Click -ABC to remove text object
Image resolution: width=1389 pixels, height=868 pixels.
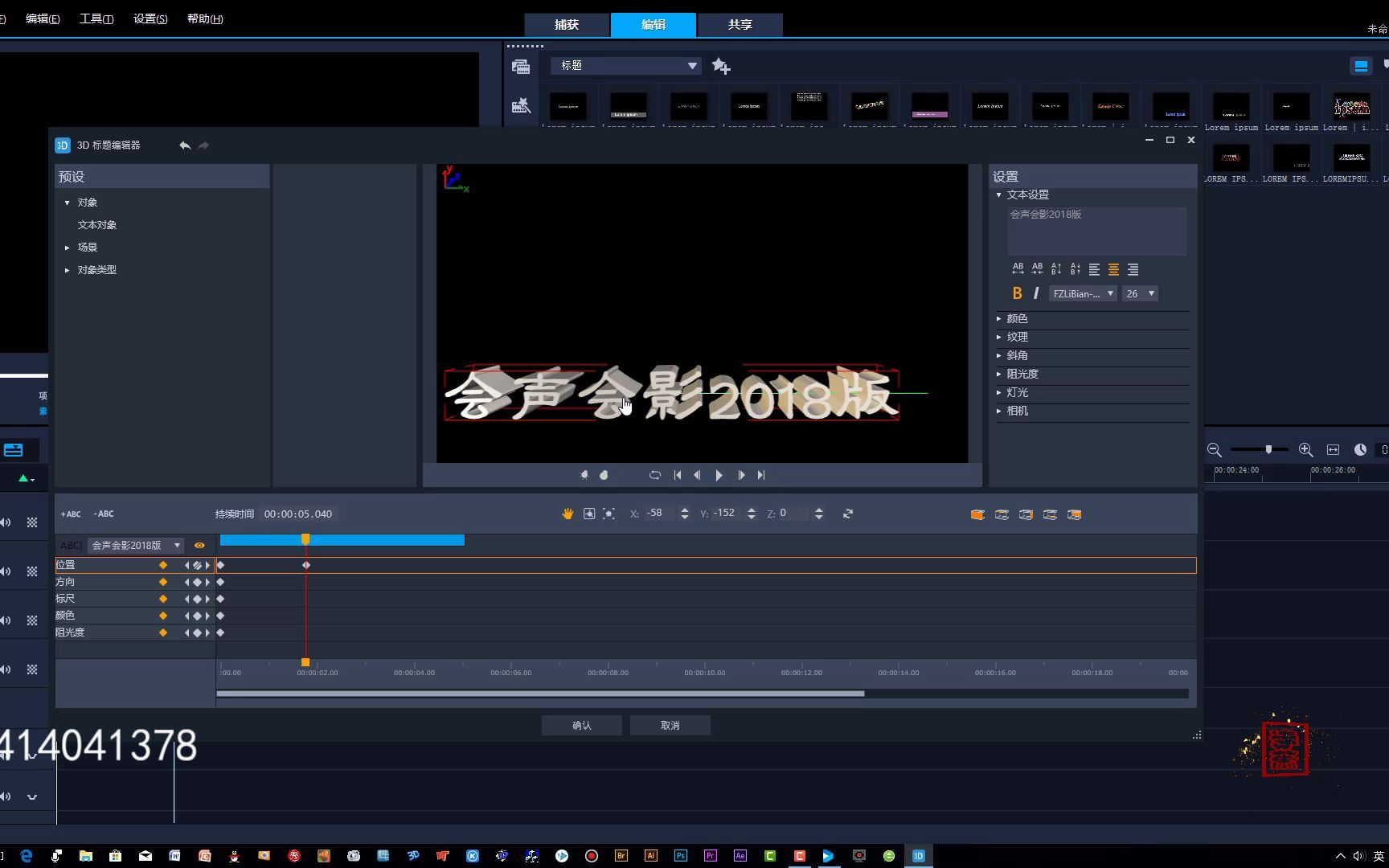pos(104,514)
